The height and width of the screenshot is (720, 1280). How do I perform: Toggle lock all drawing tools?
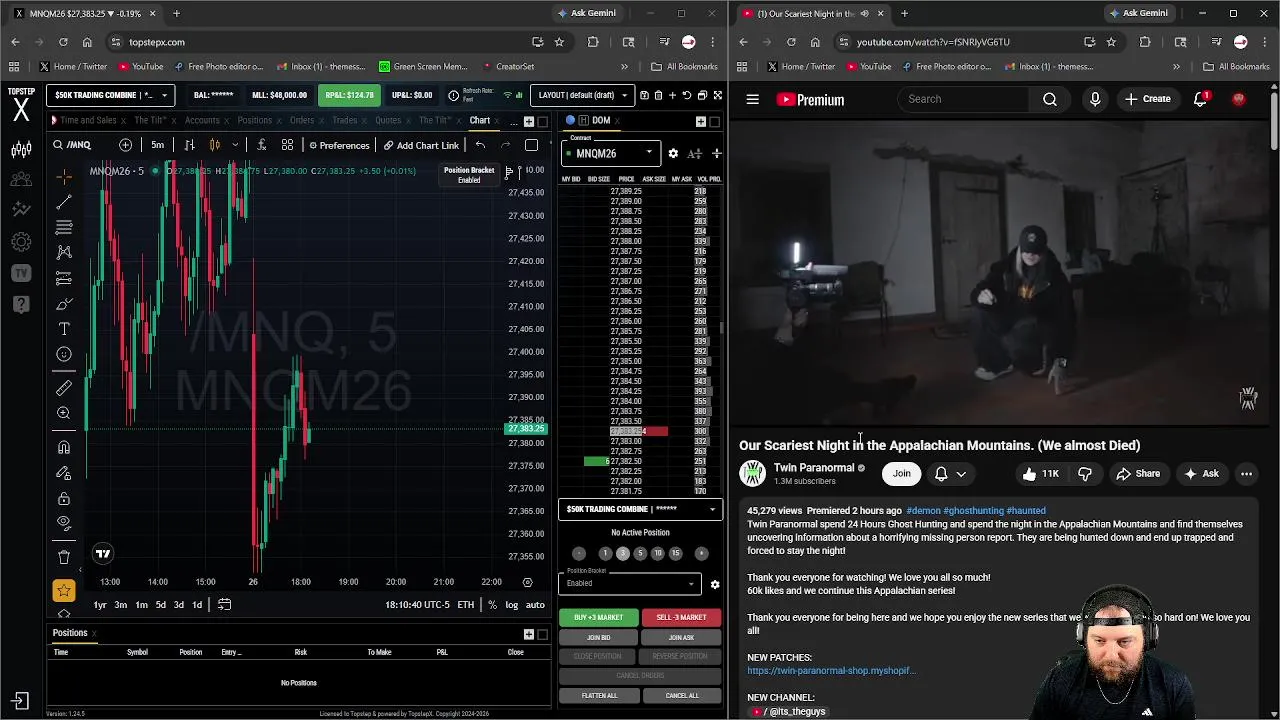(64, 498)
